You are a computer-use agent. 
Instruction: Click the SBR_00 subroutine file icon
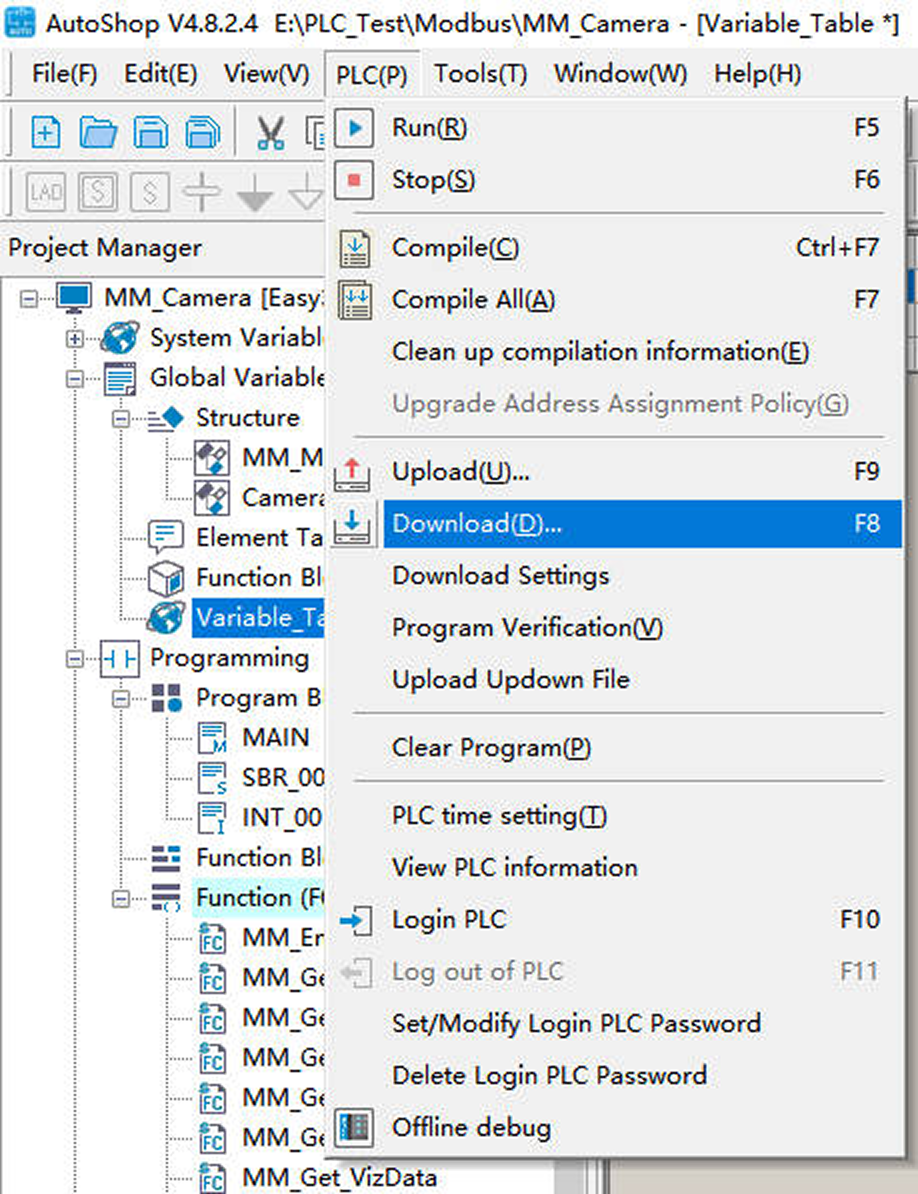click(x=212, y=777)
